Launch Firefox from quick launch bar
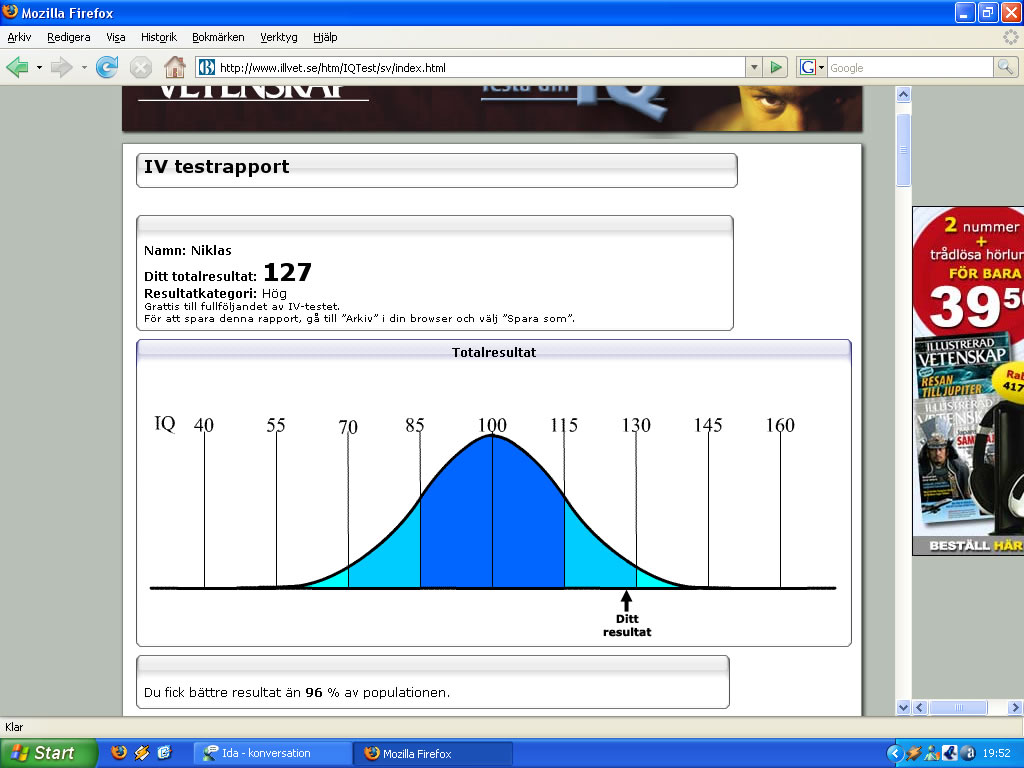 (119, 753)
